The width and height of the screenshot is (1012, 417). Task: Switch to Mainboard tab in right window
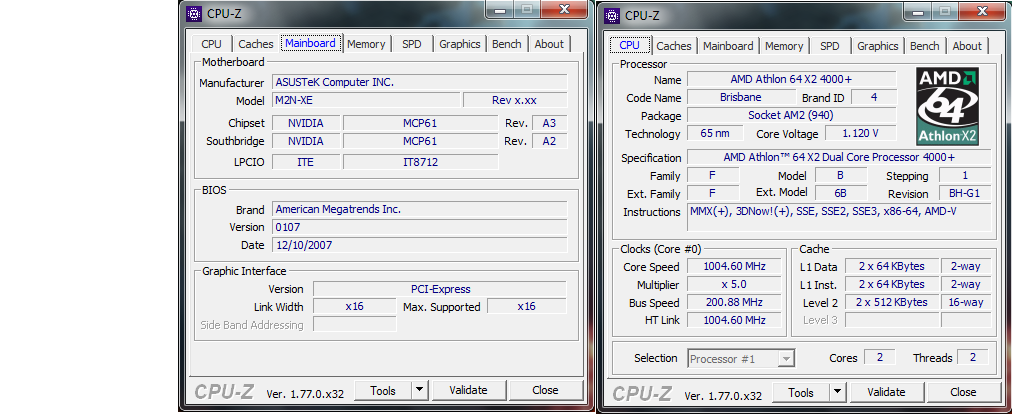728,46
